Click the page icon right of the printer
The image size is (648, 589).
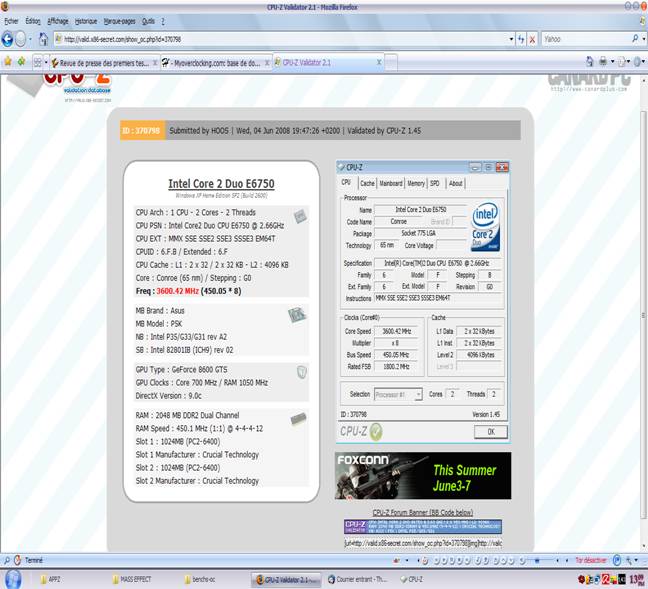pos(621,62)
